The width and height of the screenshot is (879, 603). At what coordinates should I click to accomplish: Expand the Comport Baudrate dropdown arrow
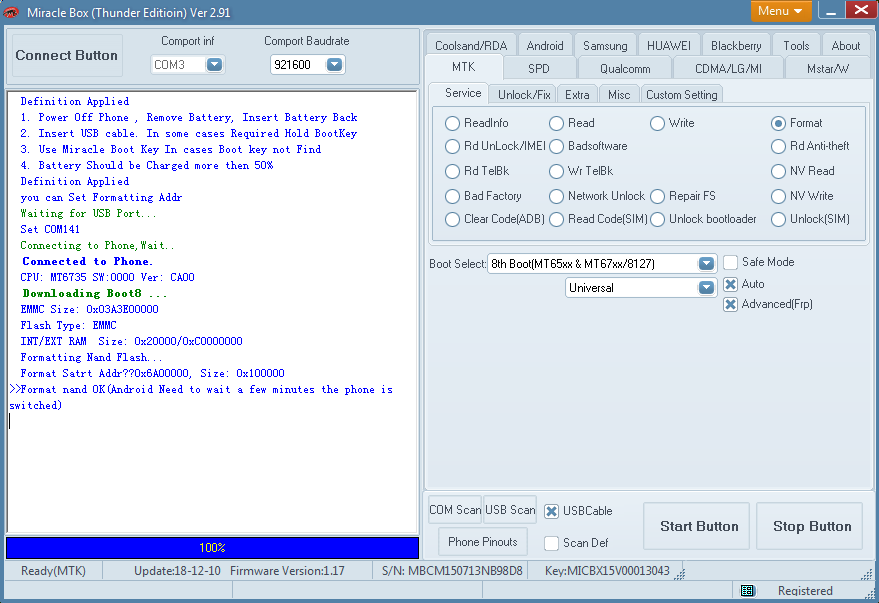click(334, 65)
